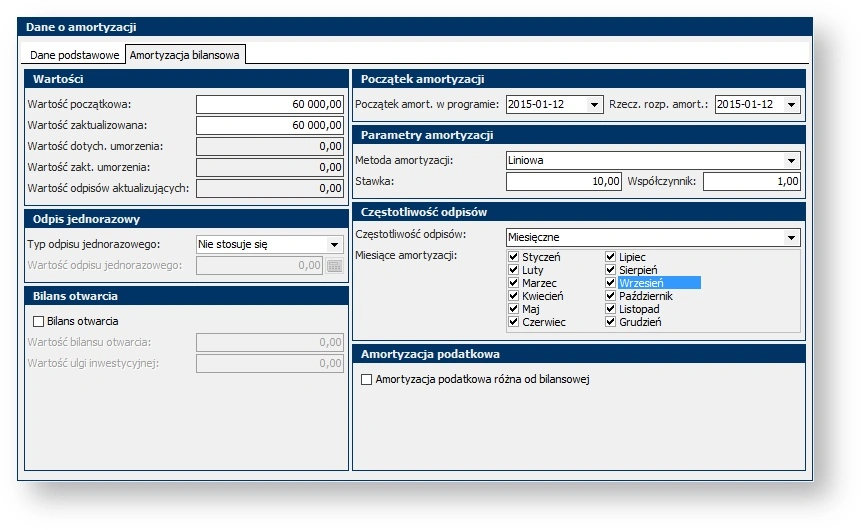Viewport: 862px width, 530px height.
Task: Check Amortyzacja podatkowa różna od bilansowej
Action: [x=366, y=379]
